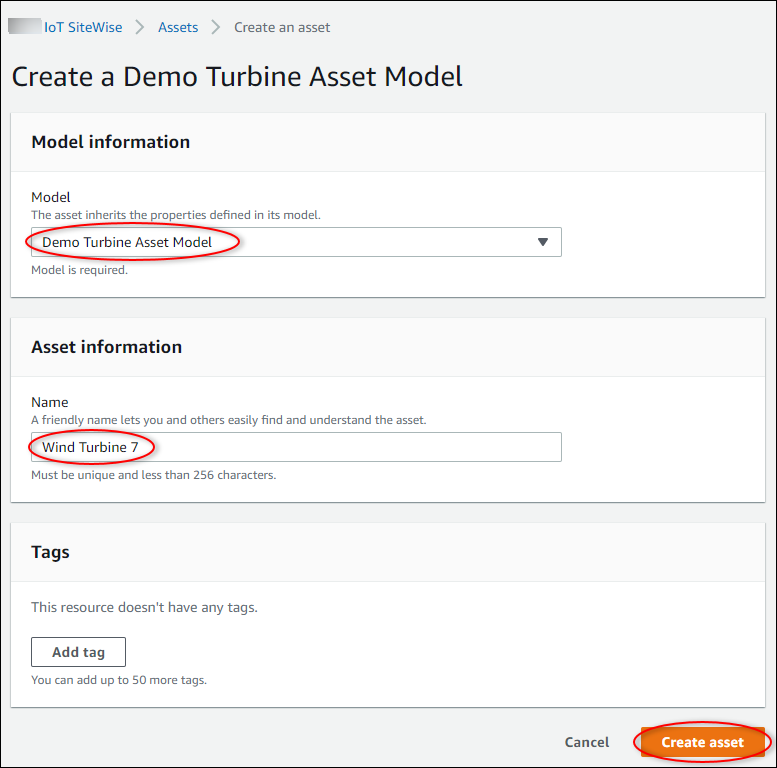Click the page title 'Create a Demo Turbine Asset Model'
The height and width of the screenshot is (768, 777).
(x=237, y=77)
